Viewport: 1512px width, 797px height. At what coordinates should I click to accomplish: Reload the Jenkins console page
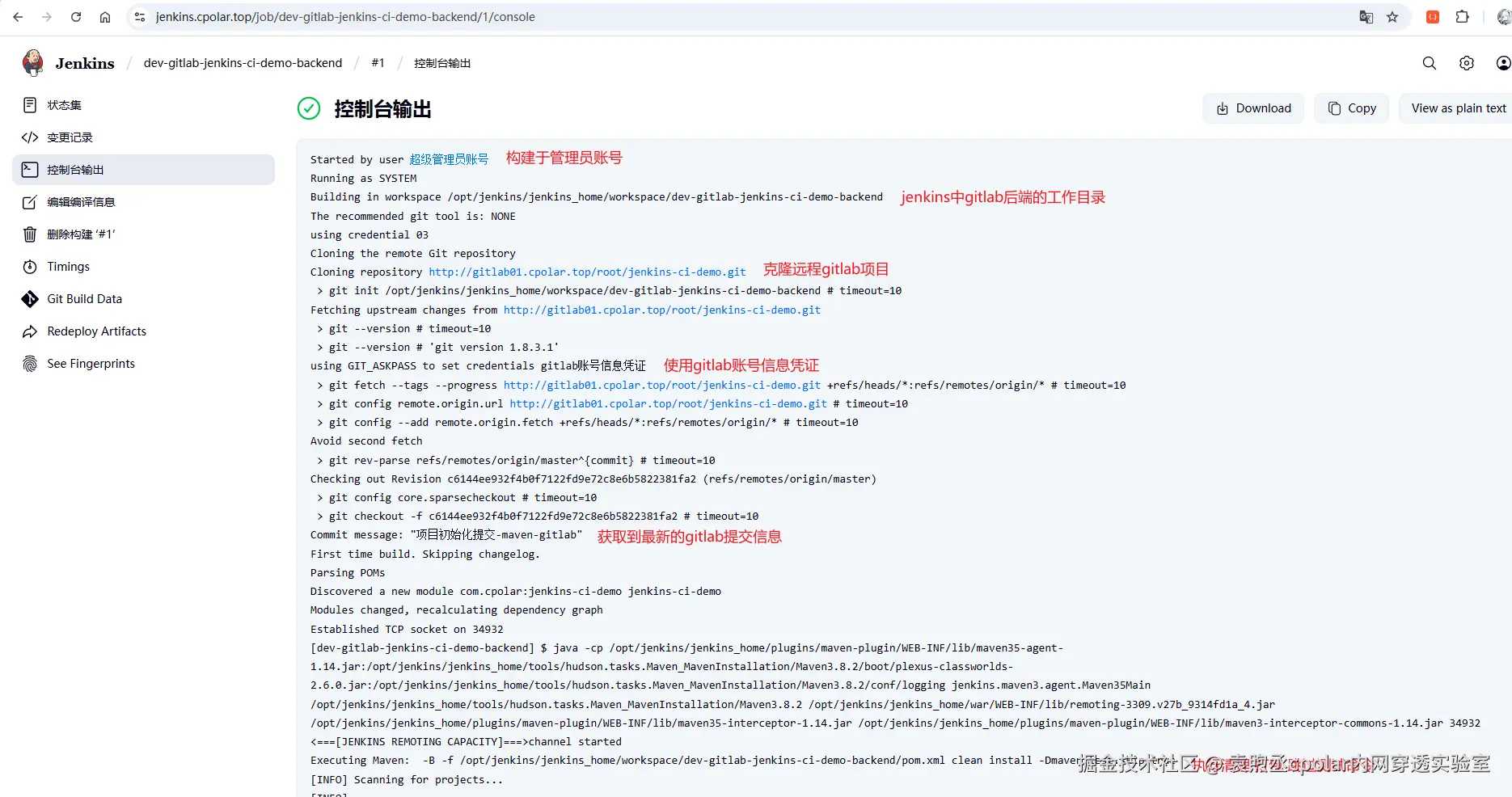tap(76, 17)
